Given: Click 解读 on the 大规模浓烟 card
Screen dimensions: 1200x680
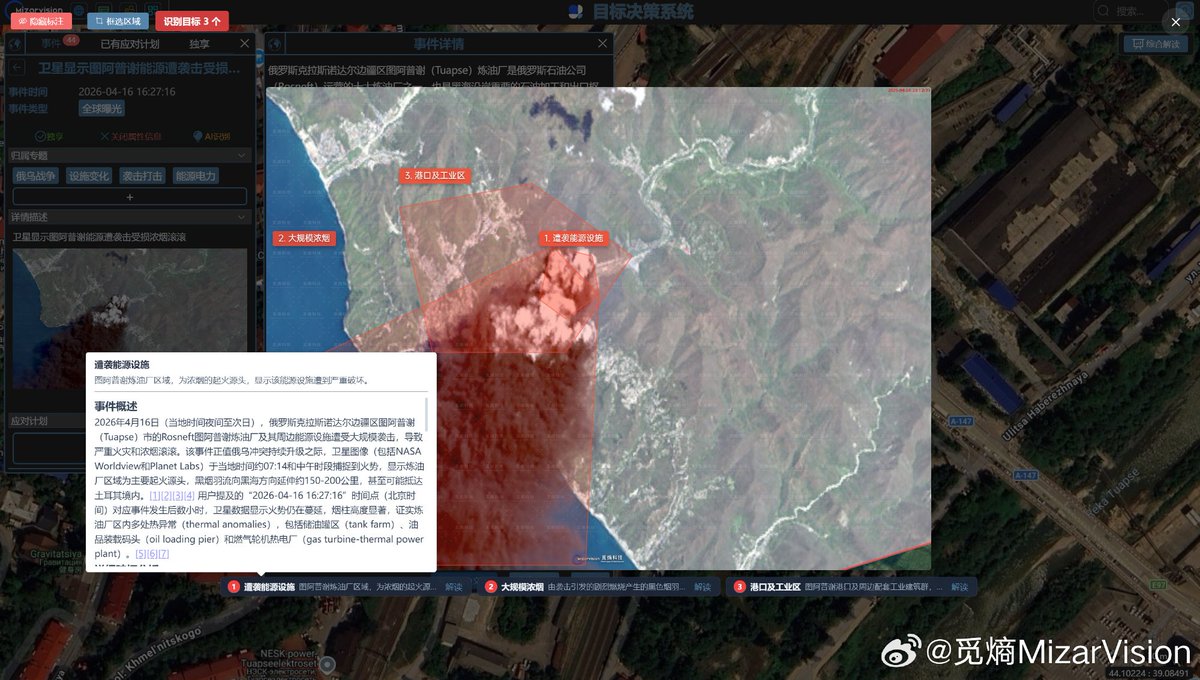Looking at the screenshot, I should pyautogui.click(x=703, y=587).
